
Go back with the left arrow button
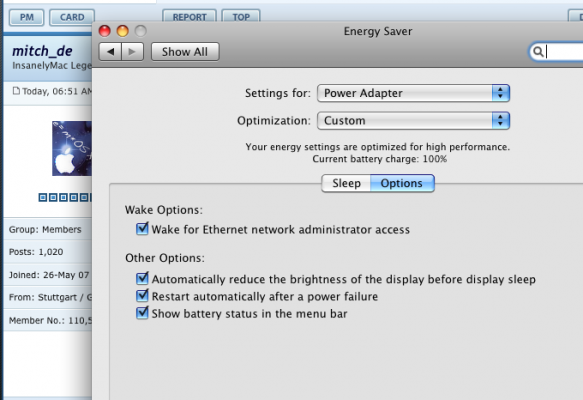coord(110,52)
